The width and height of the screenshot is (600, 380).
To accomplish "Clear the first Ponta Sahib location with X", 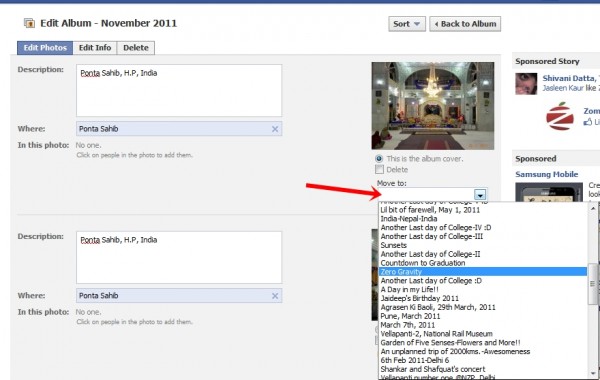I will click(275, 129).
